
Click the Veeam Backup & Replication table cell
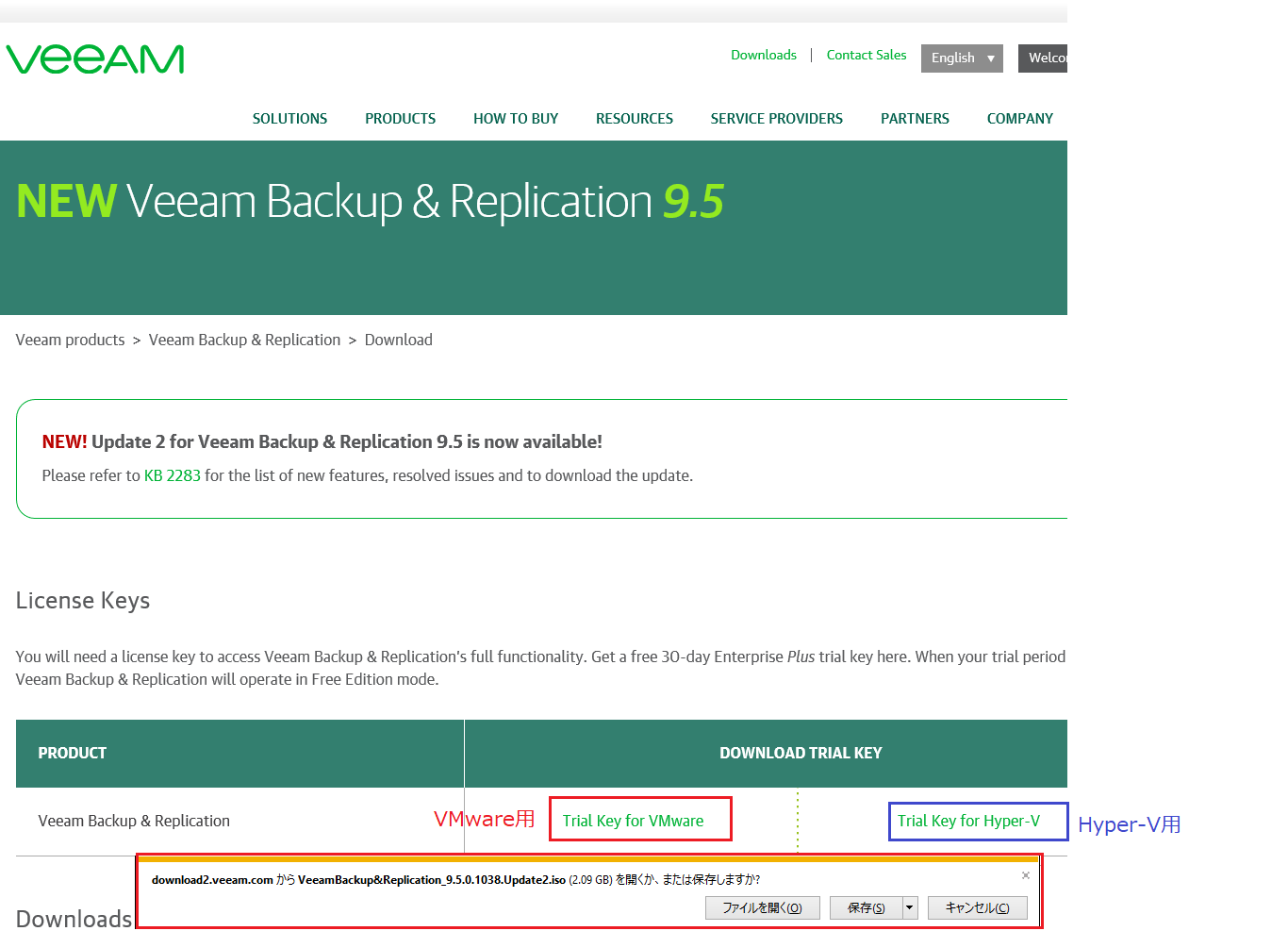(134, 821)
